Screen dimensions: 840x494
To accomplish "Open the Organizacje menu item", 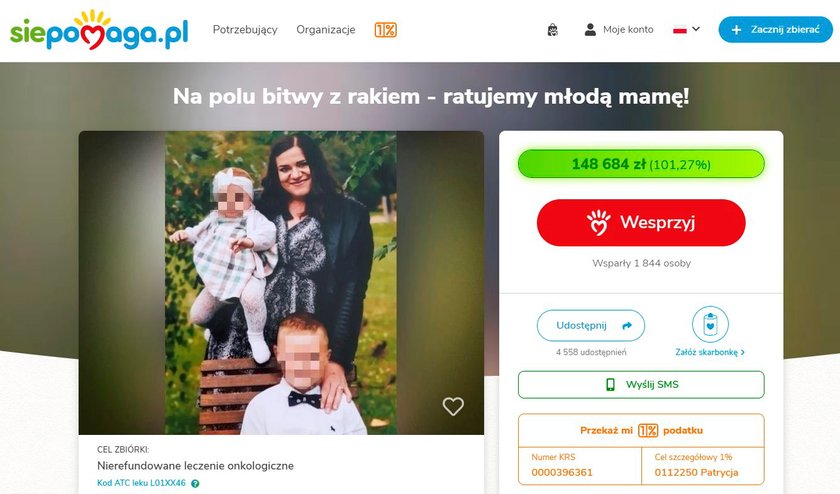I will tap(326, 29).
